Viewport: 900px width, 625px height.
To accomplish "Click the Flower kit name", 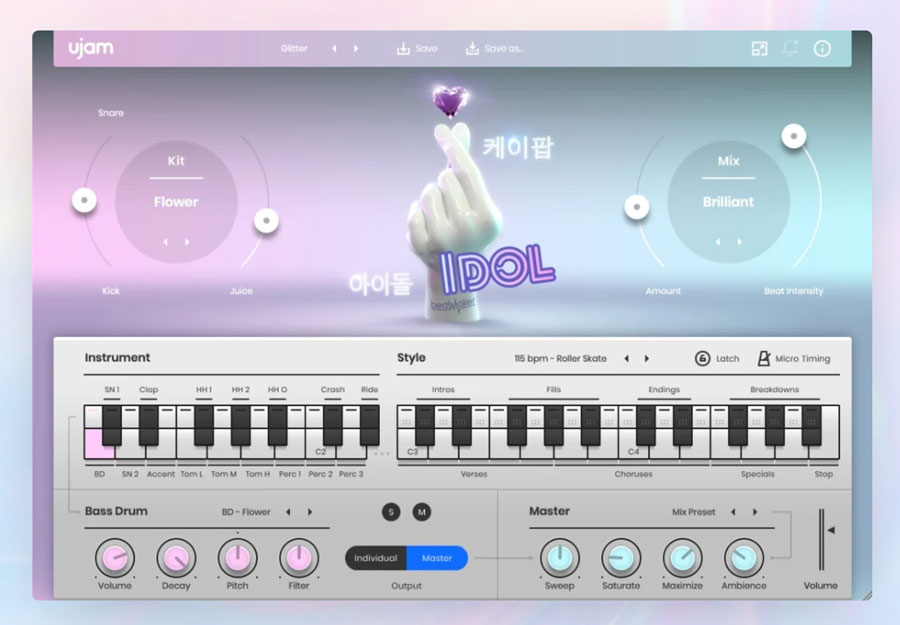I will tap(176, 202).
